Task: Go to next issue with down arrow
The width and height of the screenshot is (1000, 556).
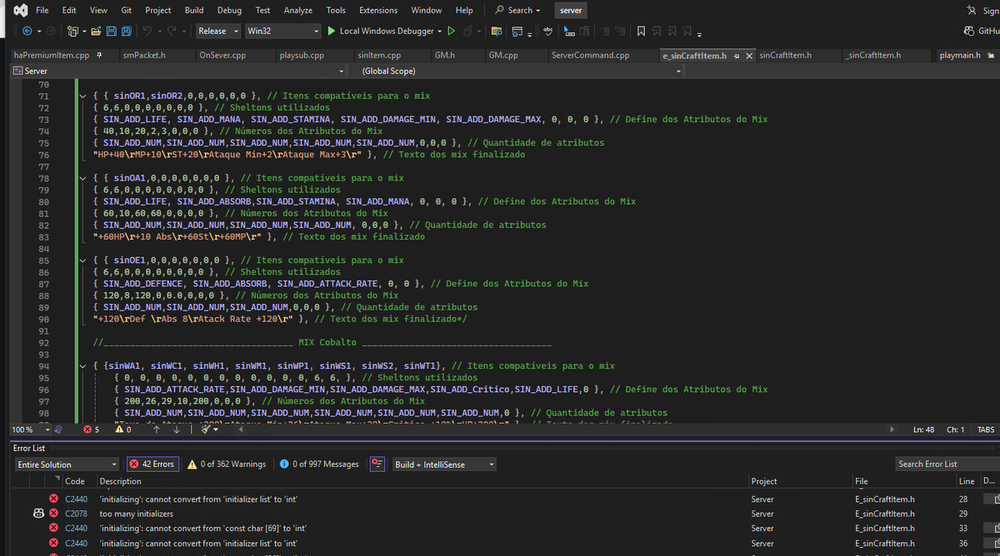Action: (x=177, y=430)
